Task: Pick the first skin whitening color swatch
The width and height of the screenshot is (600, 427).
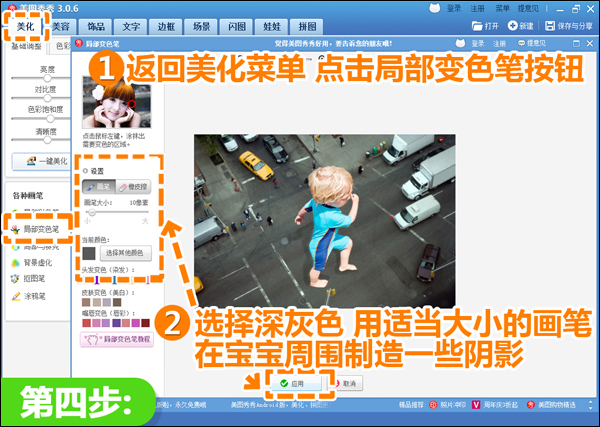Action: (x=86, y=302)
